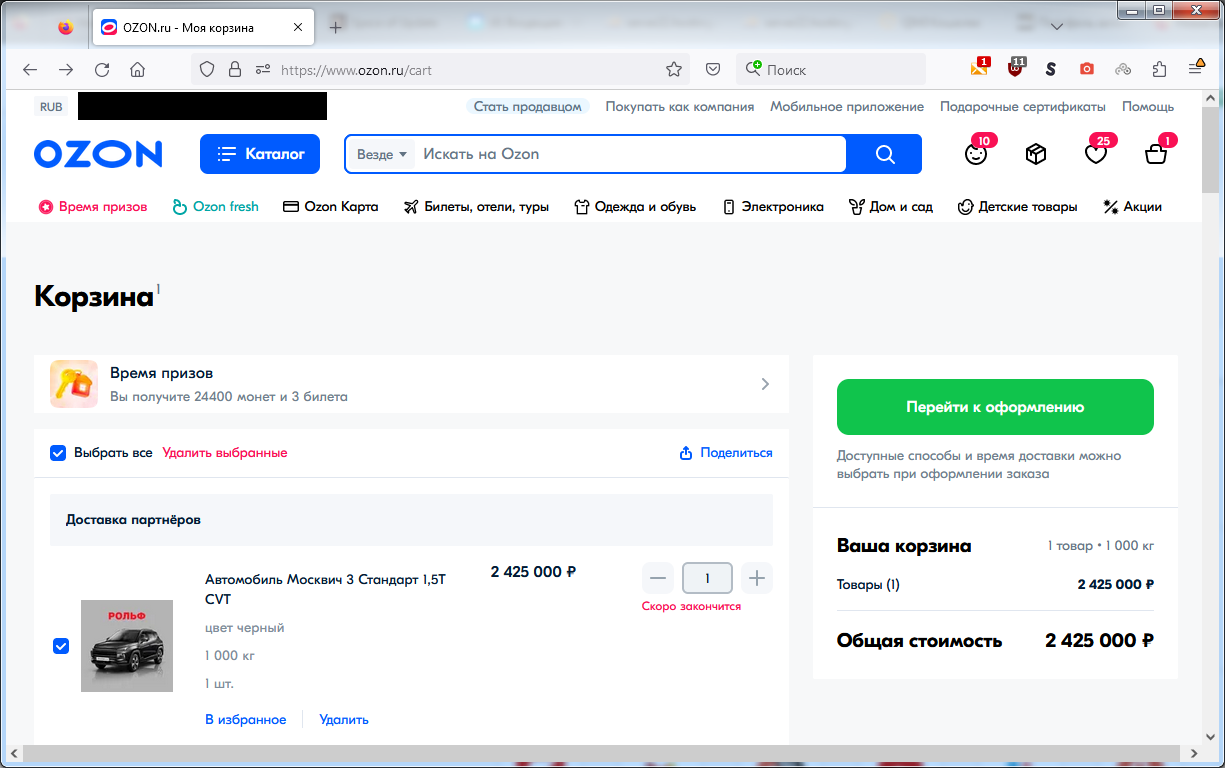Click the S extension icon in toolbar
The width and height of the screenshot is (1225, 768).
pyautogui.click(x=1050, y=70)
